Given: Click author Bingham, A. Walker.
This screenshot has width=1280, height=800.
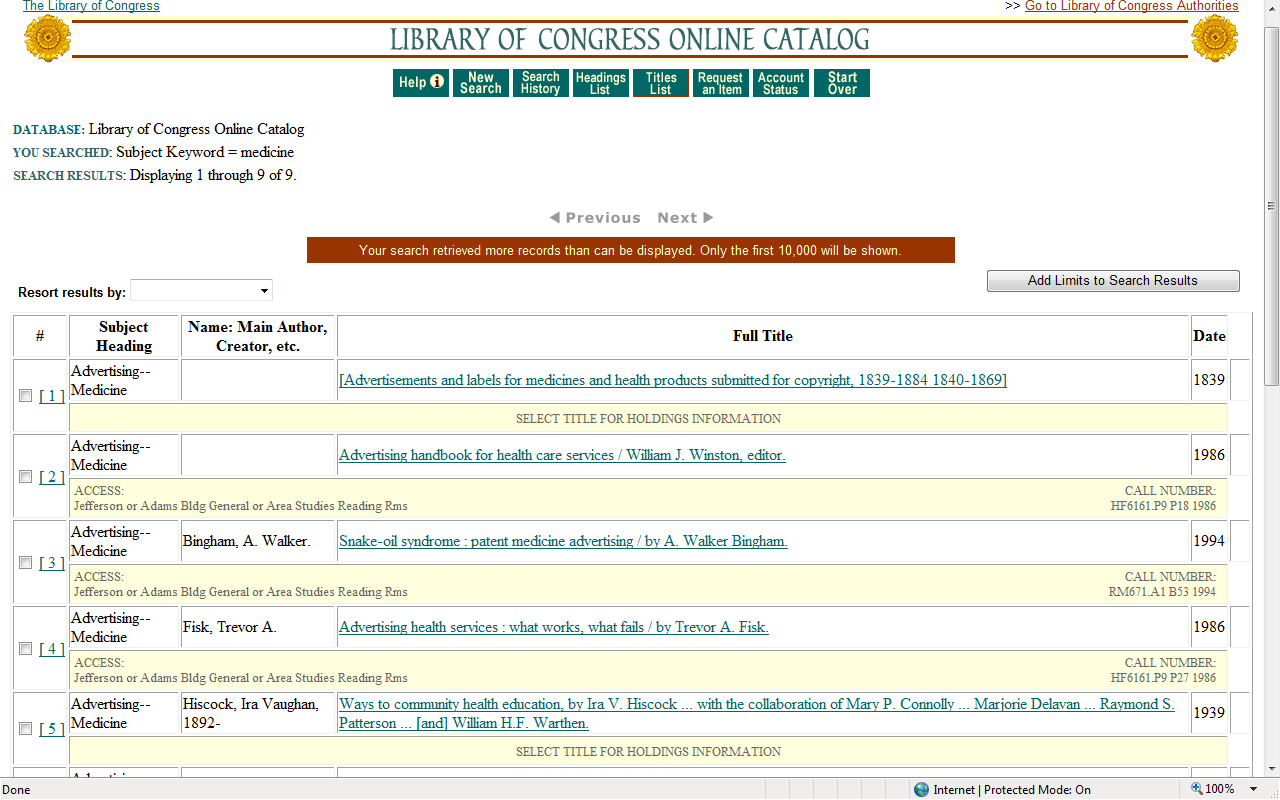Looking at the screenshot, I should point(247,541).
